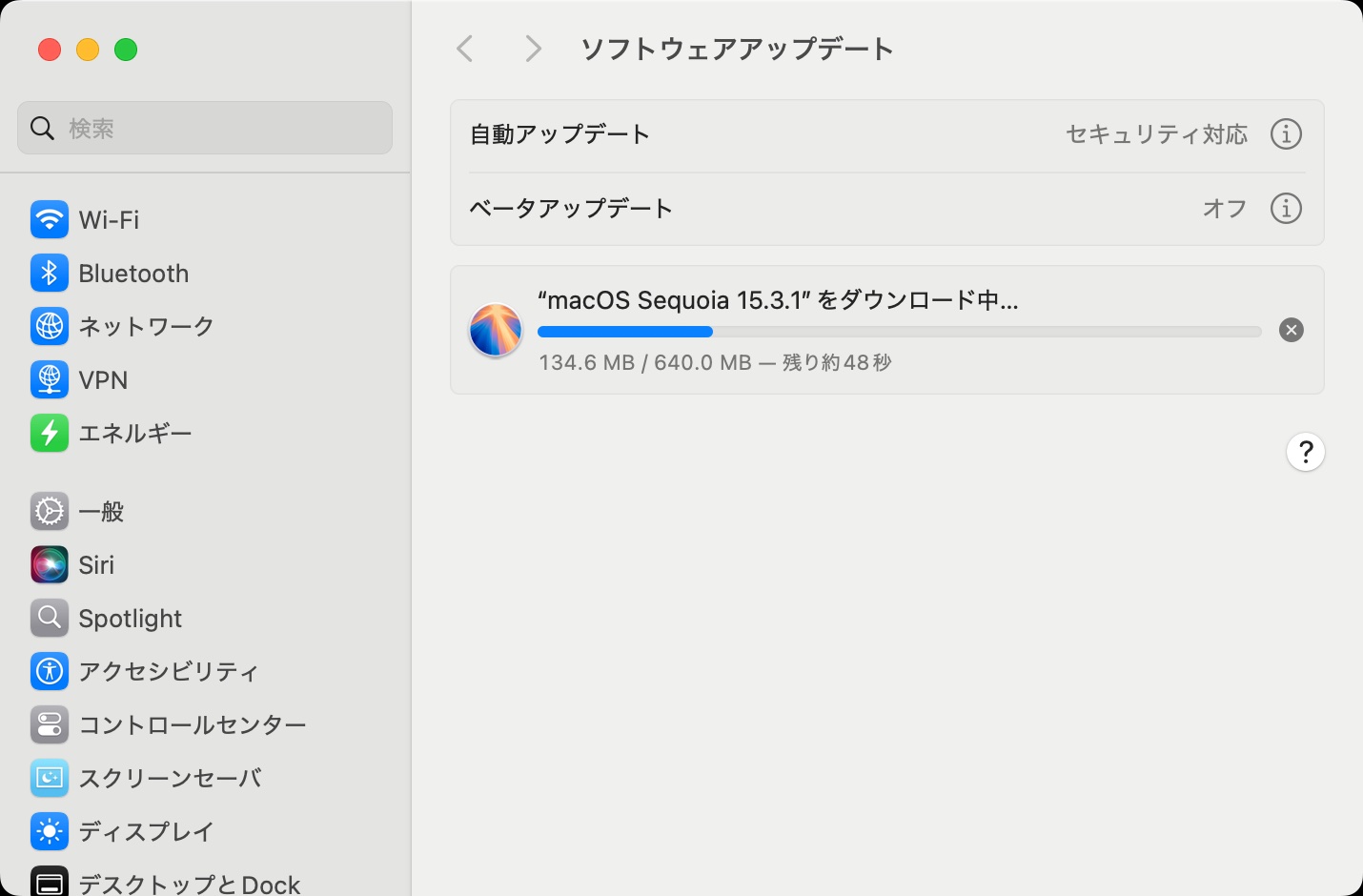This screenshot has width=1363, height=896.
Task: Click the 検索 search field
Action: 205,128
